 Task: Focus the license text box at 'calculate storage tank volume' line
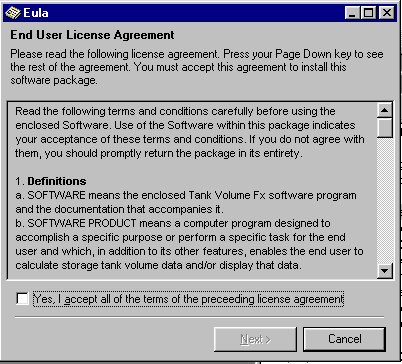[x=158, y=265]
